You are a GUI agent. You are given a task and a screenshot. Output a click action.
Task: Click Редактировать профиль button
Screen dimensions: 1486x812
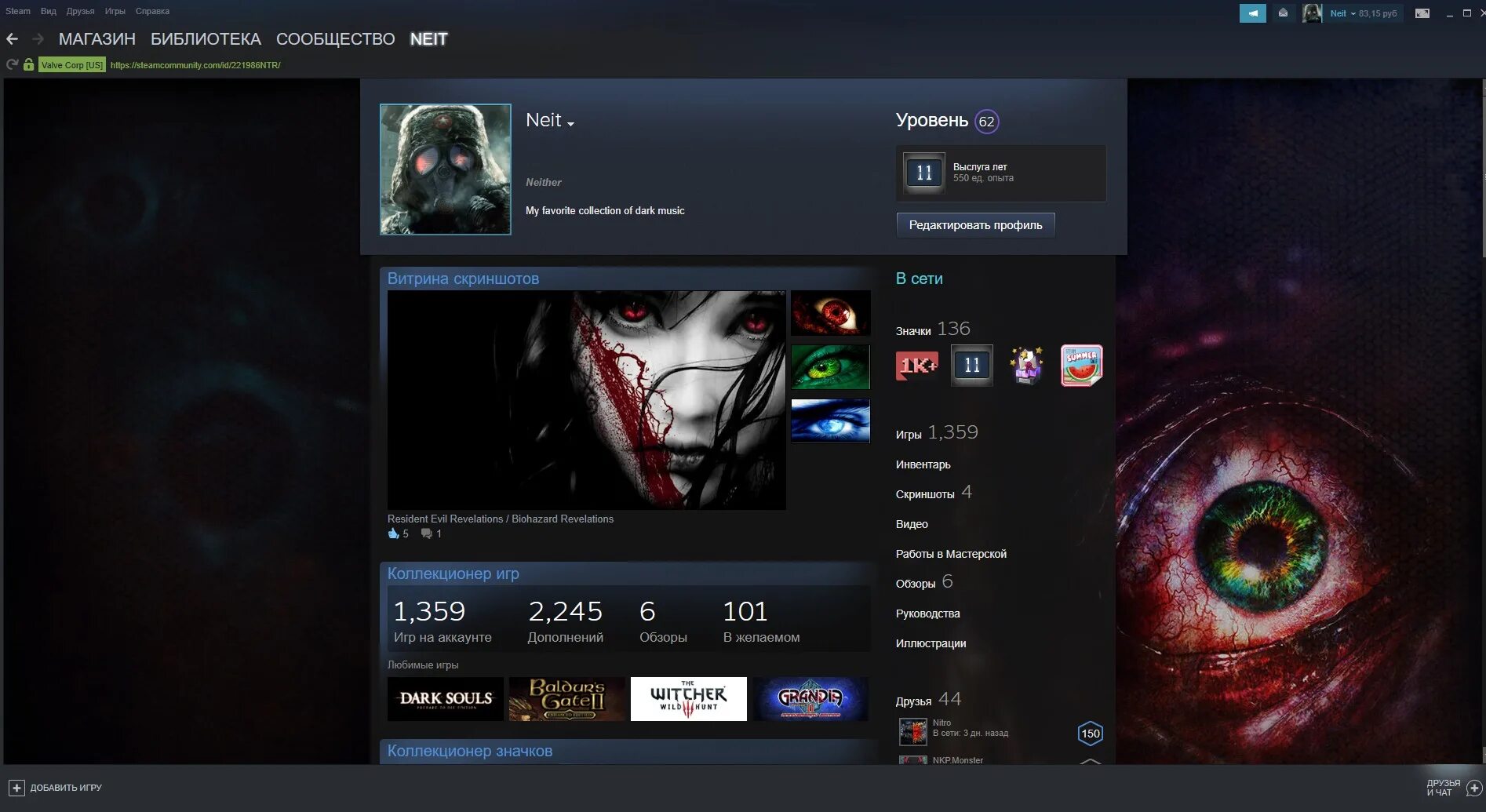[975, 225]
